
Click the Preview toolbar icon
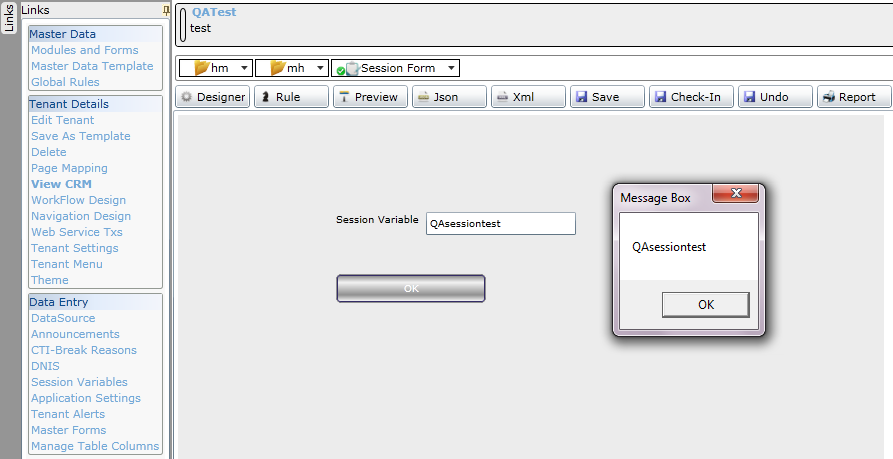(x=344, y=97)
